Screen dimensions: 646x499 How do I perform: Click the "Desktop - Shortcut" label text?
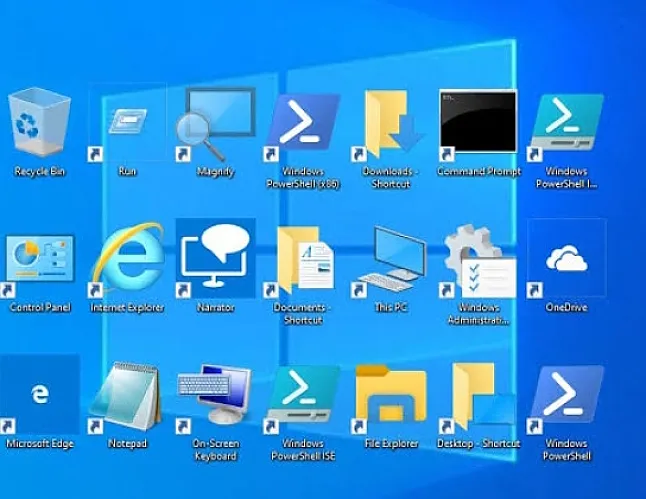click(478, 443)
